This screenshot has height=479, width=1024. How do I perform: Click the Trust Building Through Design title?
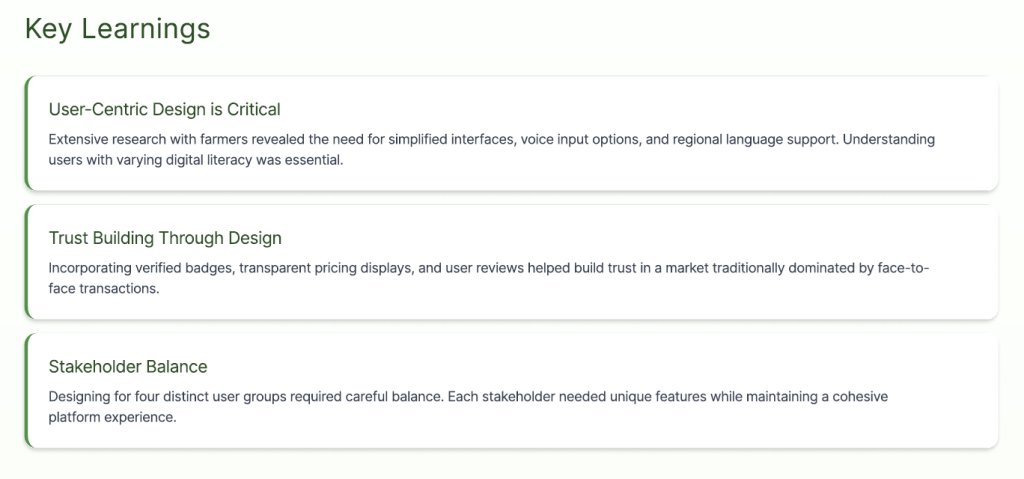point(165,238)
